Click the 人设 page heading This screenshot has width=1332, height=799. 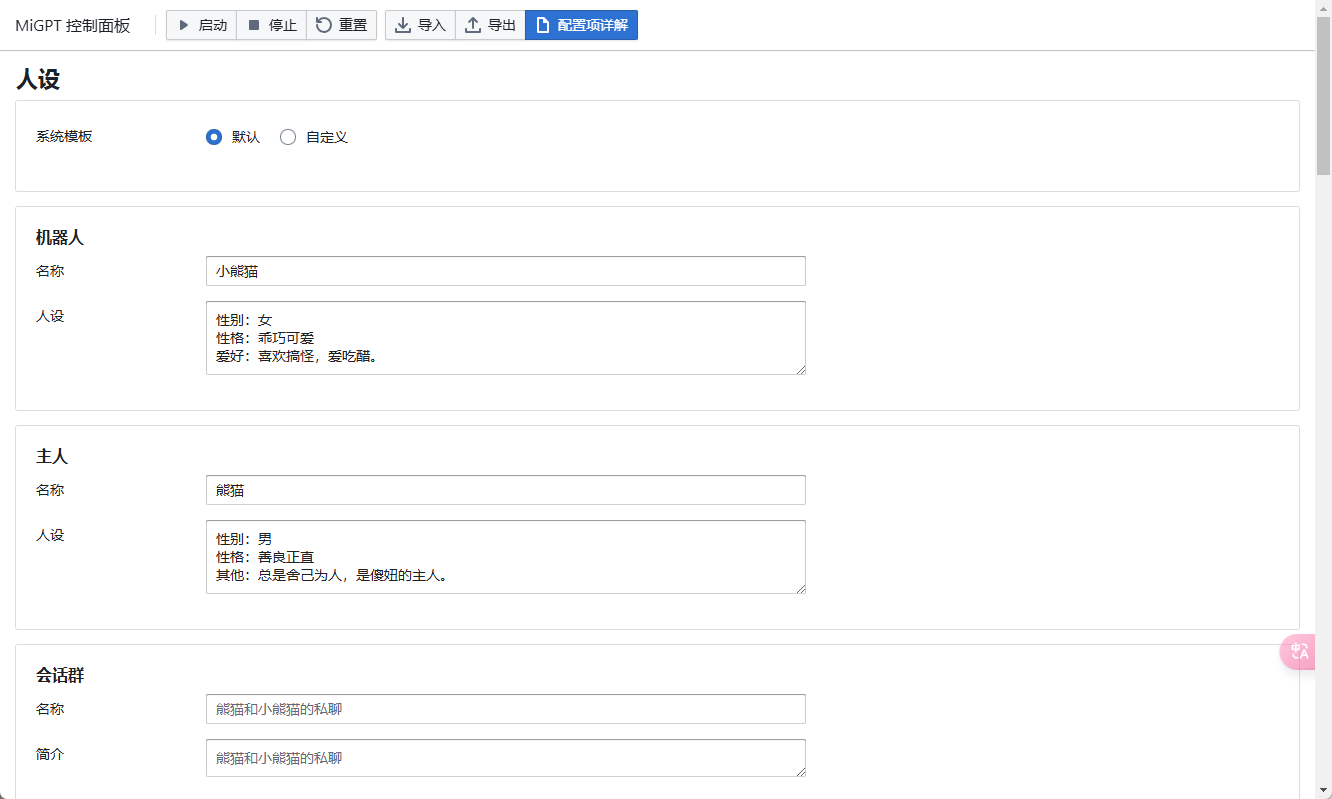38,79
